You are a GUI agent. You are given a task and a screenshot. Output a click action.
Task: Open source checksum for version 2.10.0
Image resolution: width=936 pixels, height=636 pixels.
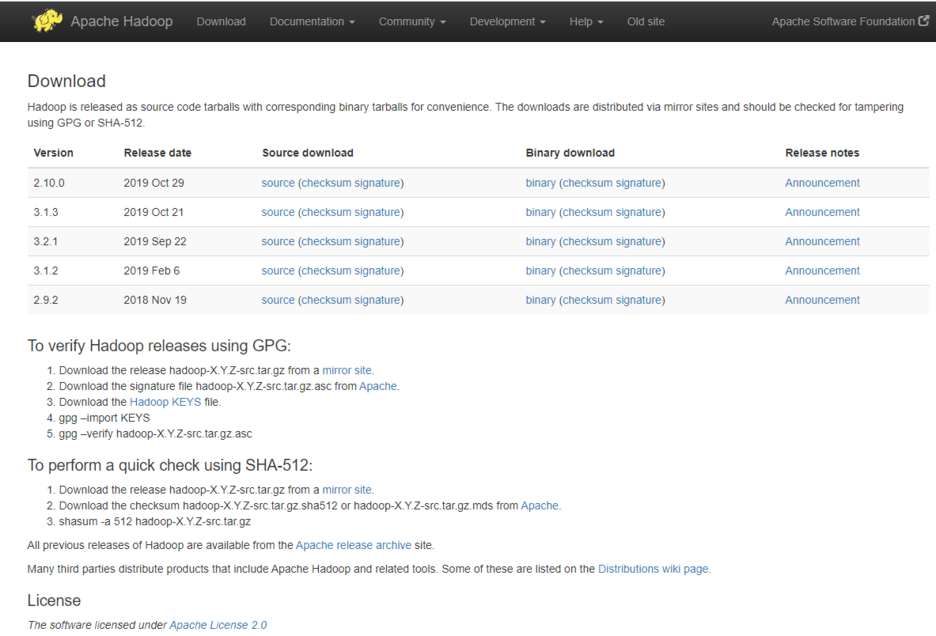(x=326, y=183)
